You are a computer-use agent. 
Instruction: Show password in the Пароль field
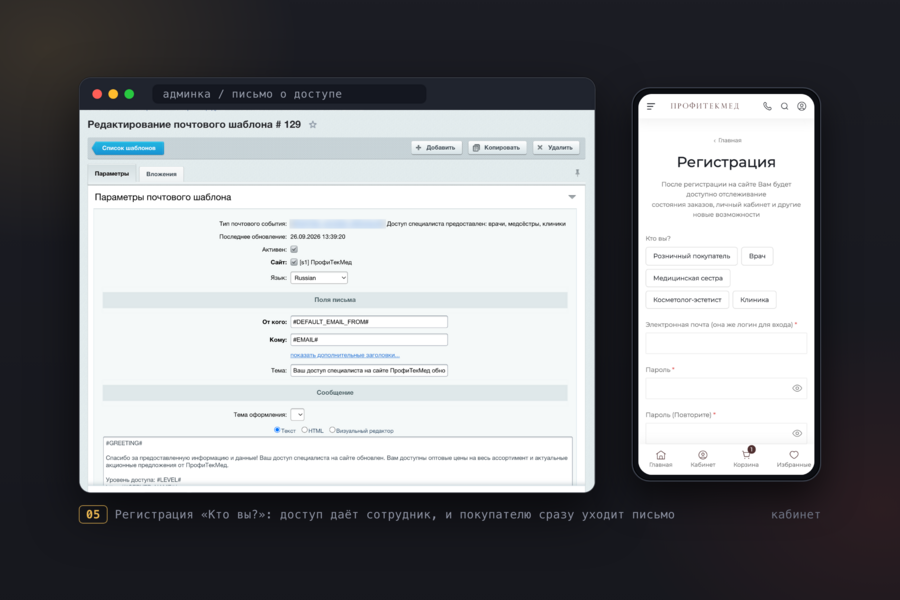797,388
